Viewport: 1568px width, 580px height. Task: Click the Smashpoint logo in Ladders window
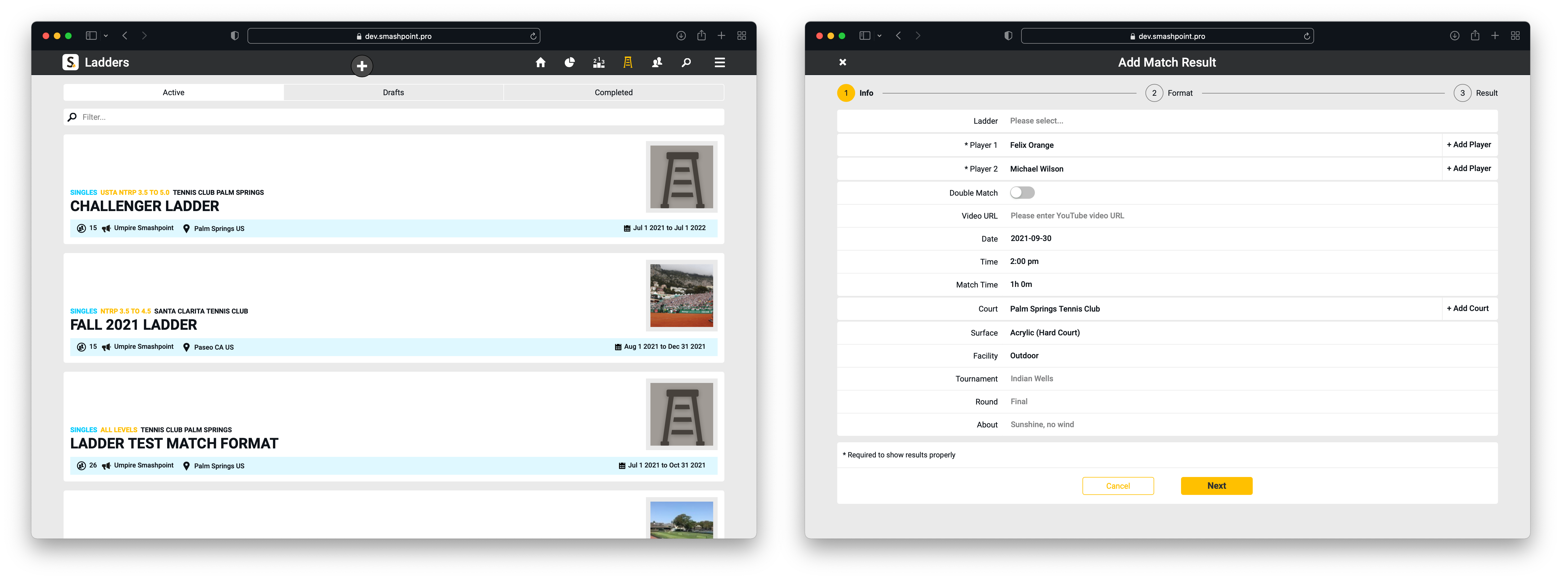click(x=71, y=62)
